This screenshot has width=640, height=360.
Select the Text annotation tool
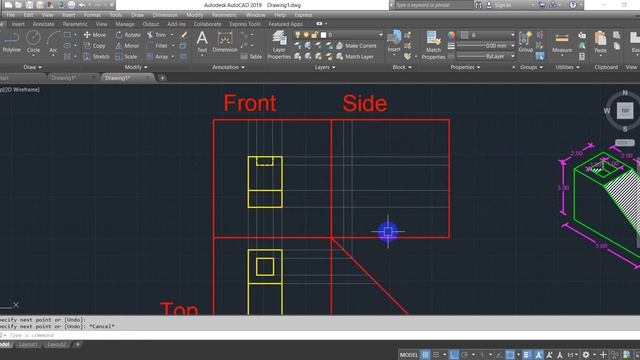(202, 42)
